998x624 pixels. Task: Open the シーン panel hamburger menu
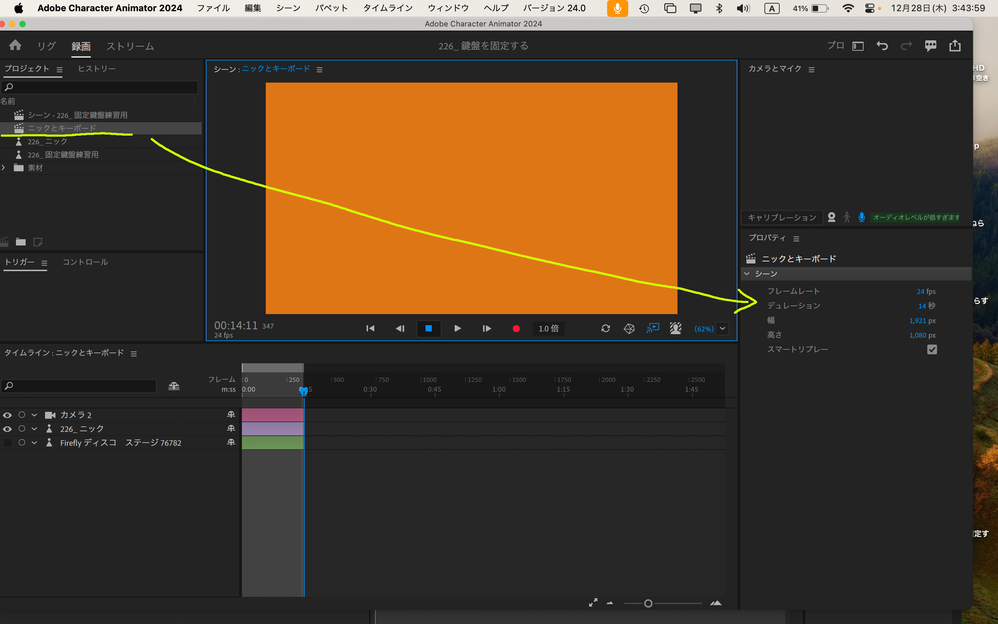click(320, 69)
